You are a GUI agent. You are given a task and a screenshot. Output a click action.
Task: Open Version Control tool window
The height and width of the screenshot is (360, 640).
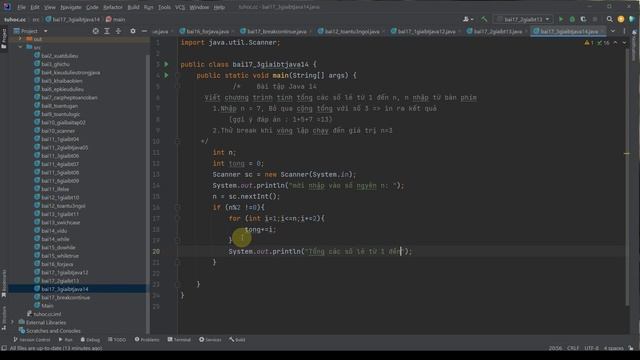click(x=32, y=340)
